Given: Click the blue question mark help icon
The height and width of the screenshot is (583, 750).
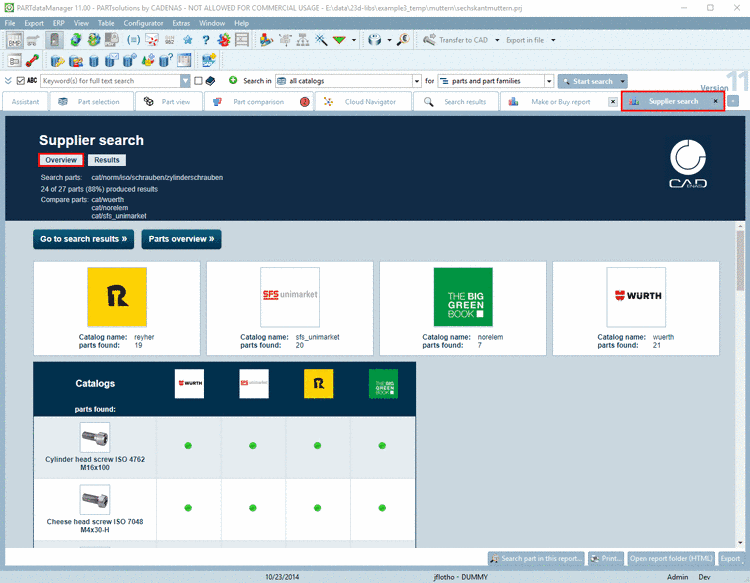Looking at the screenshot, I should [x=206, y=40].
